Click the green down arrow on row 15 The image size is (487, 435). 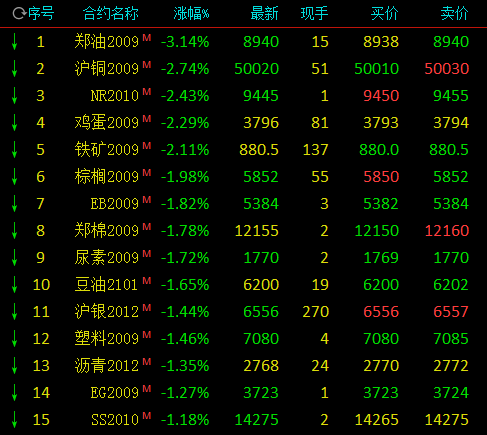pos(14,420)
